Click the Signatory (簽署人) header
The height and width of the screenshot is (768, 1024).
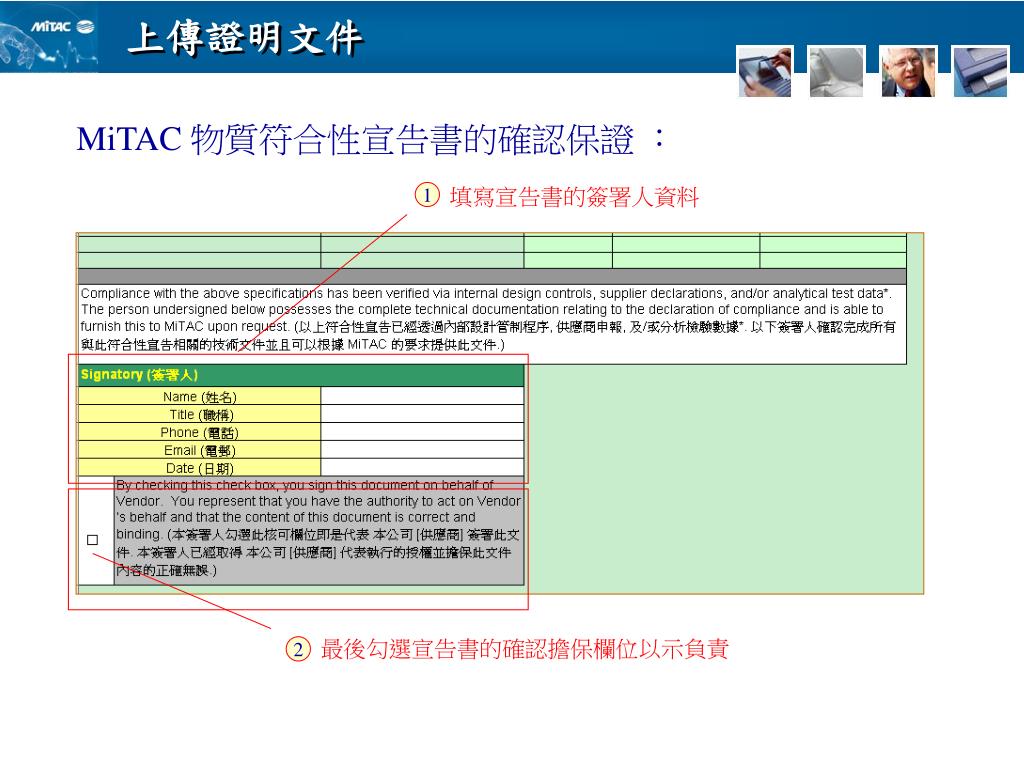tap(301, 375)
